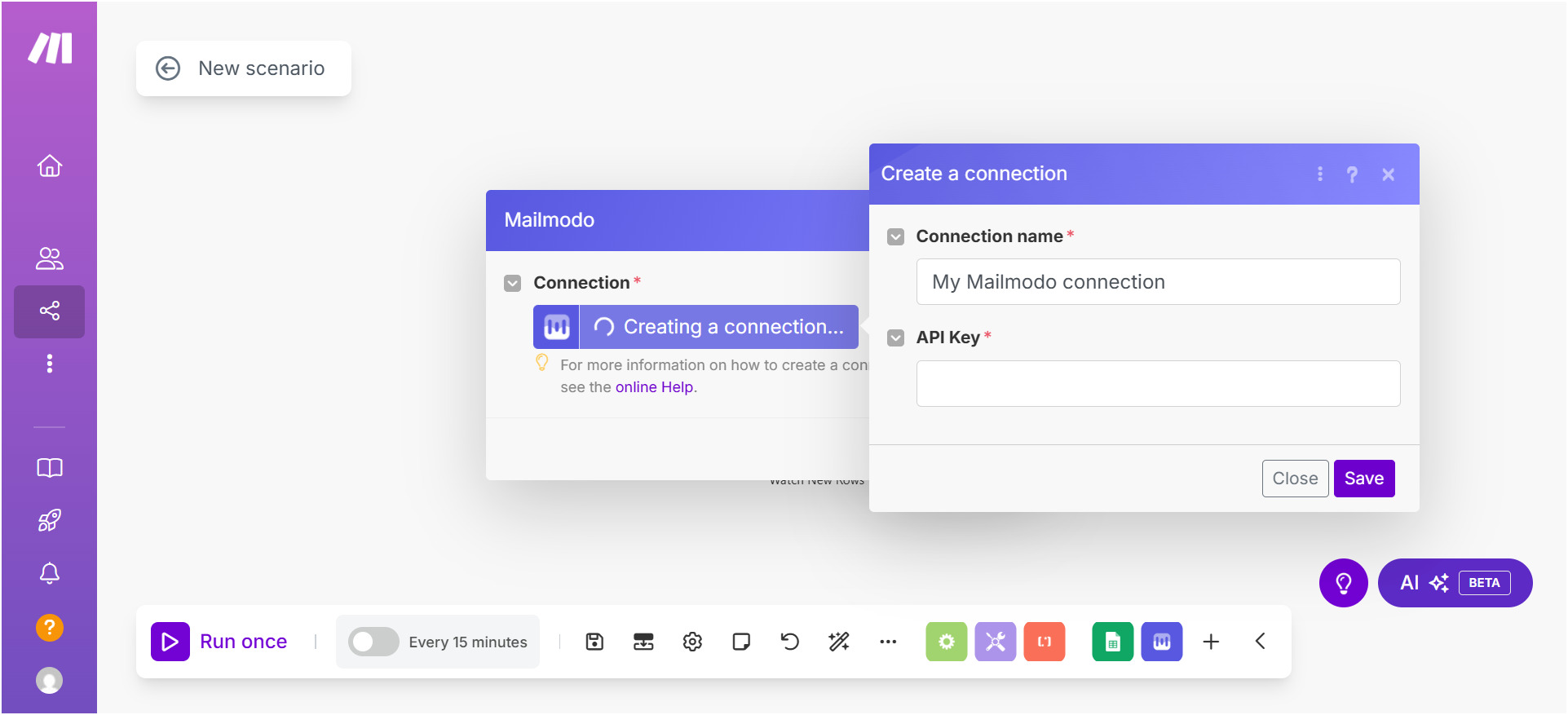Select the Mailmodo favorite in the toolbar
1568x715 pixels.
coord(1162,642)
